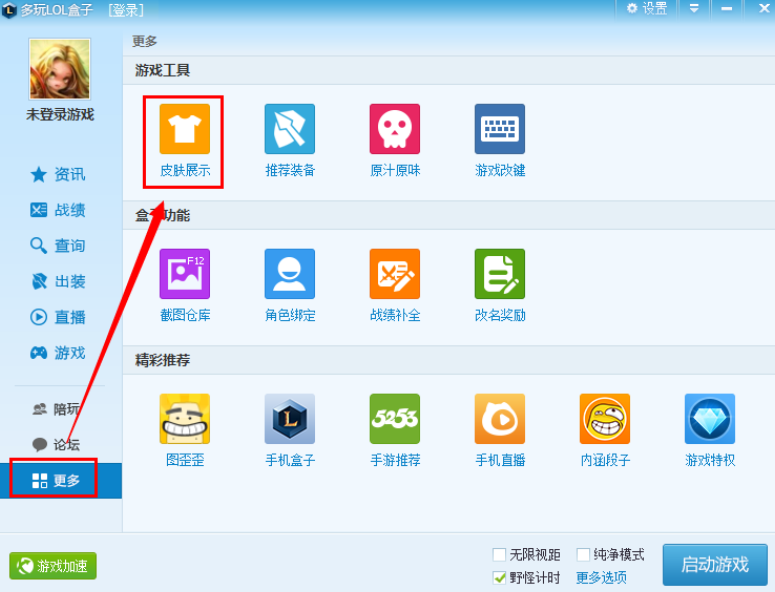The image size is (775, 592).
Task: Open the 更多选项 more options link
Action: [601, 577]
